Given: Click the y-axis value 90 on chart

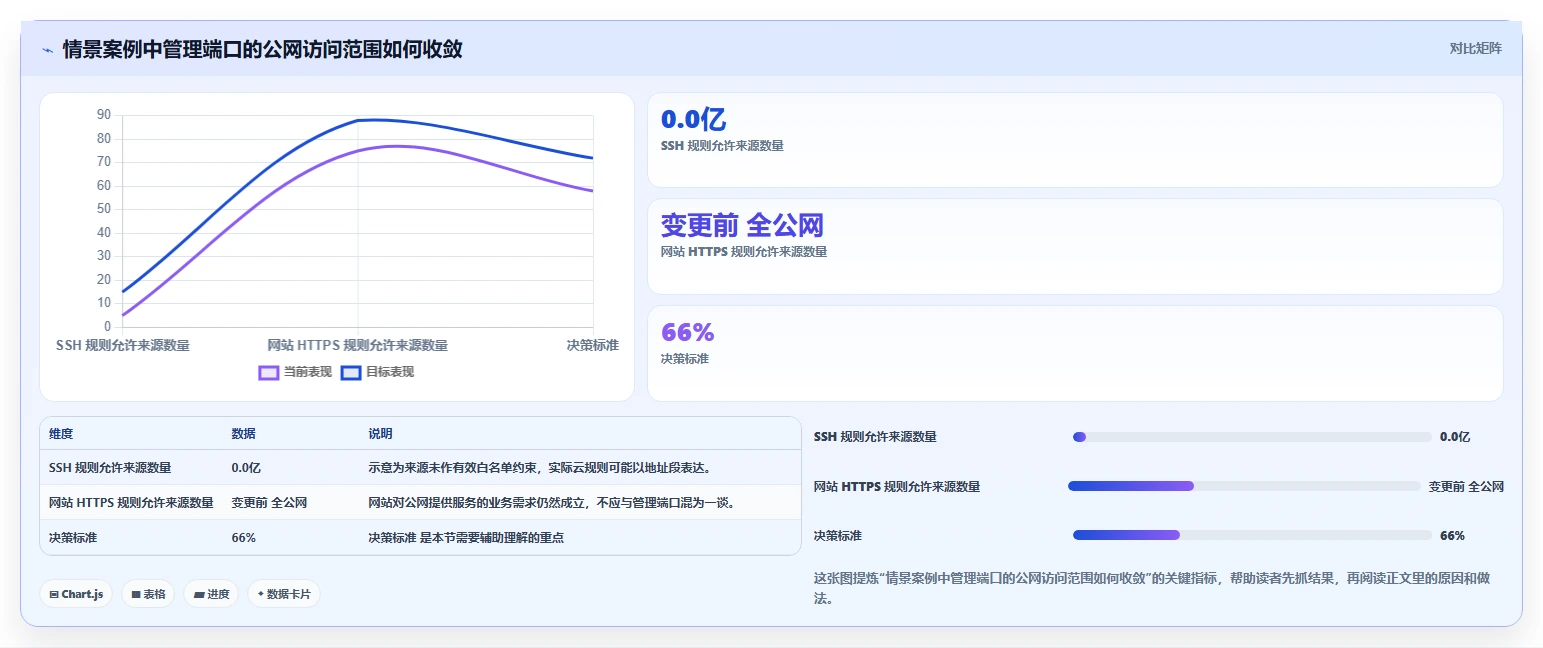Looking at the screenshot, I should 104,115.
